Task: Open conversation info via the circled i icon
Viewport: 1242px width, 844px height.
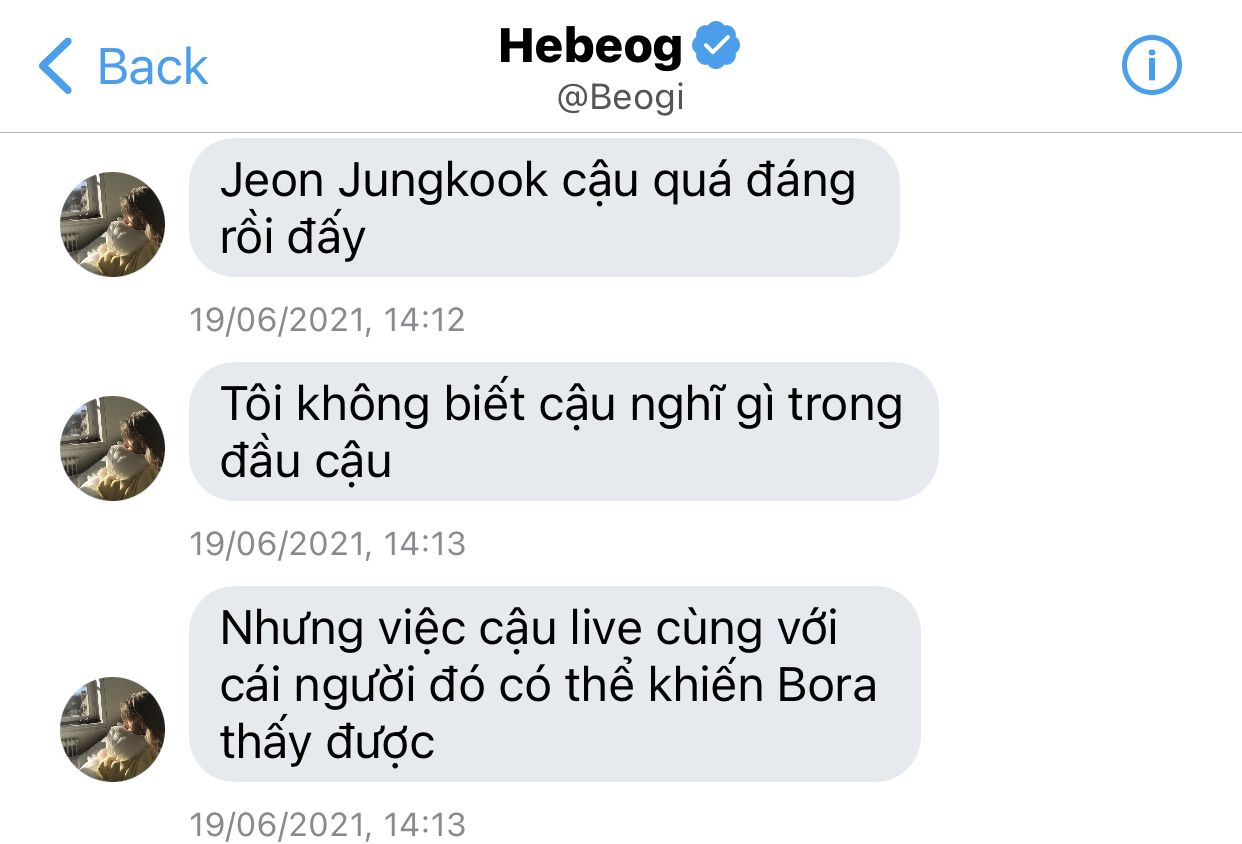Action: pyautogui.click(x=1151, y=67)
